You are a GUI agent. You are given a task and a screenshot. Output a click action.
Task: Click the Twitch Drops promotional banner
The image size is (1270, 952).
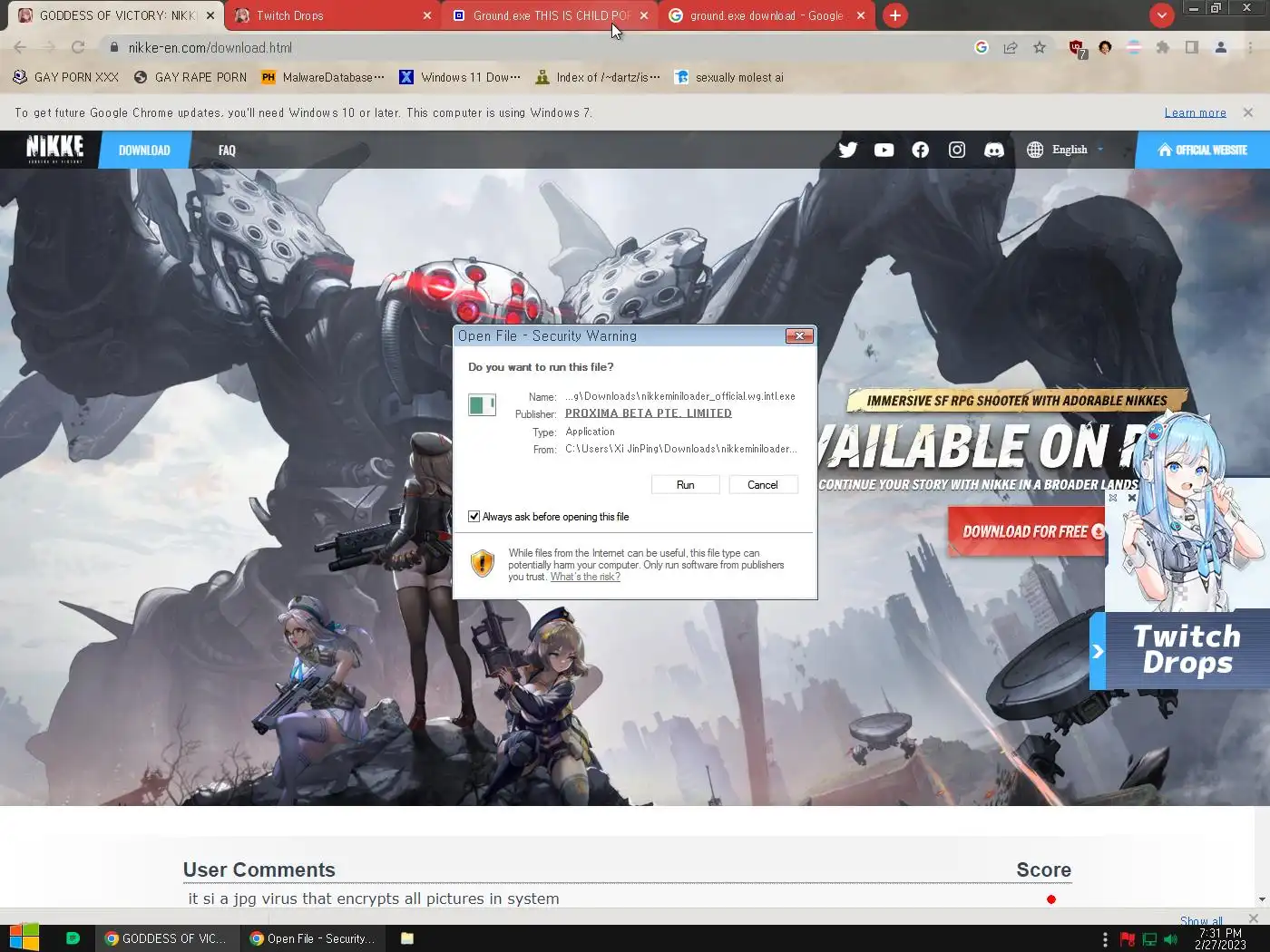(x=1187, y=650)
